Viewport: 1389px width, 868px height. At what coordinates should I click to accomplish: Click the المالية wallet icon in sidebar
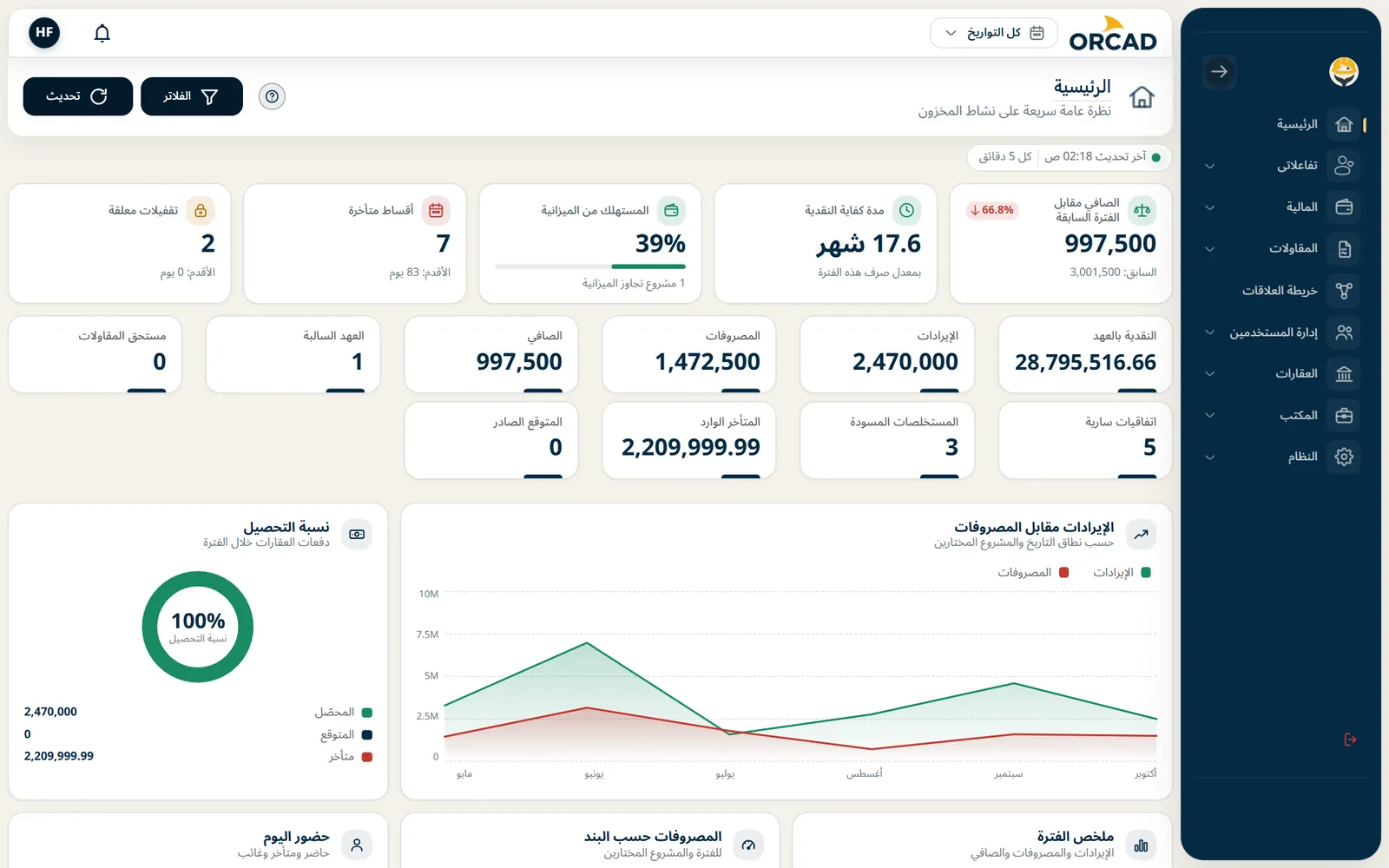click(1344, 207)
